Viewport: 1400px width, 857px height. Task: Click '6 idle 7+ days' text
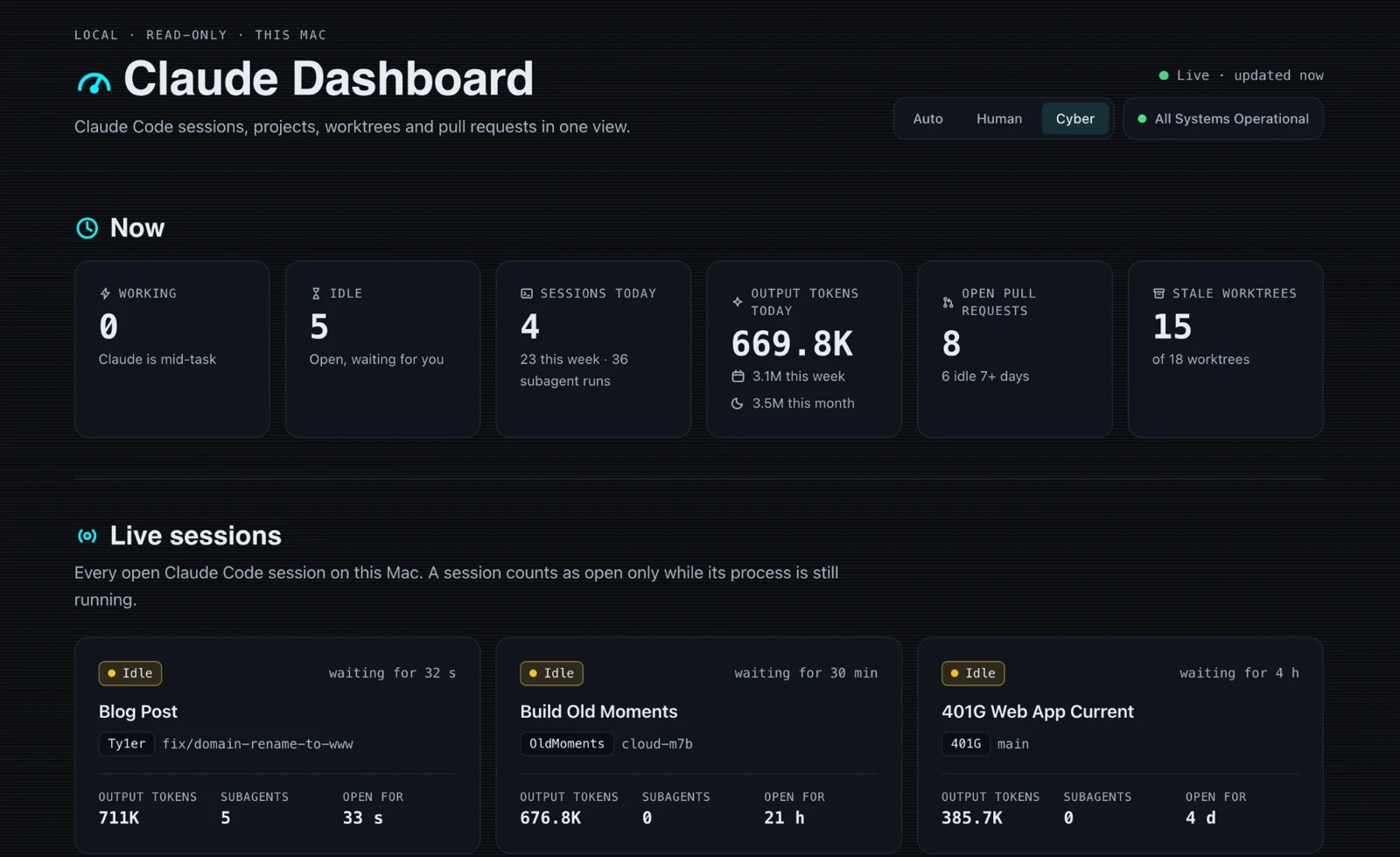(x=985, y=376)
